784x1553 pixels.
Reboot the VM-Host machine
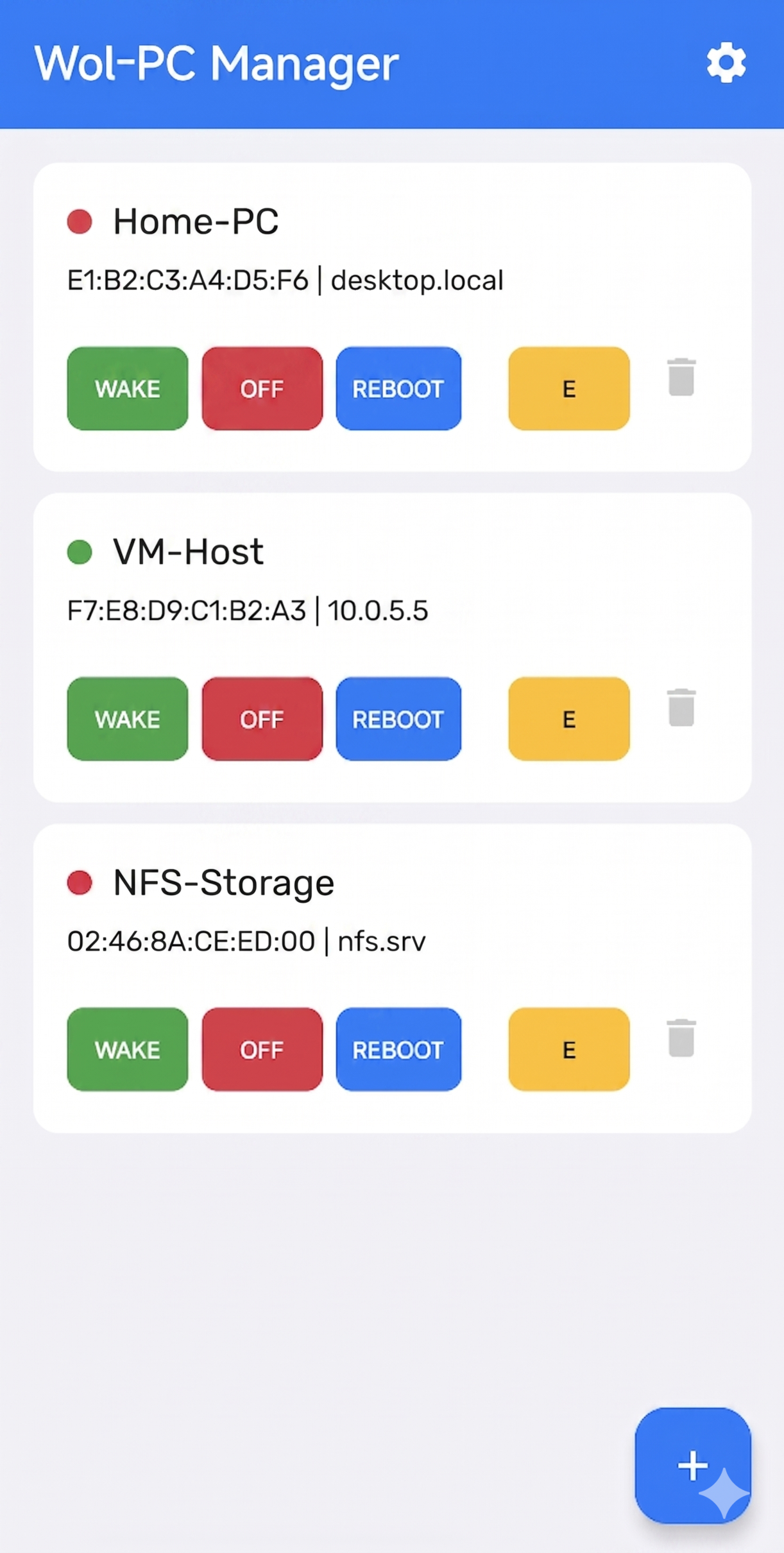pos(398,719)
